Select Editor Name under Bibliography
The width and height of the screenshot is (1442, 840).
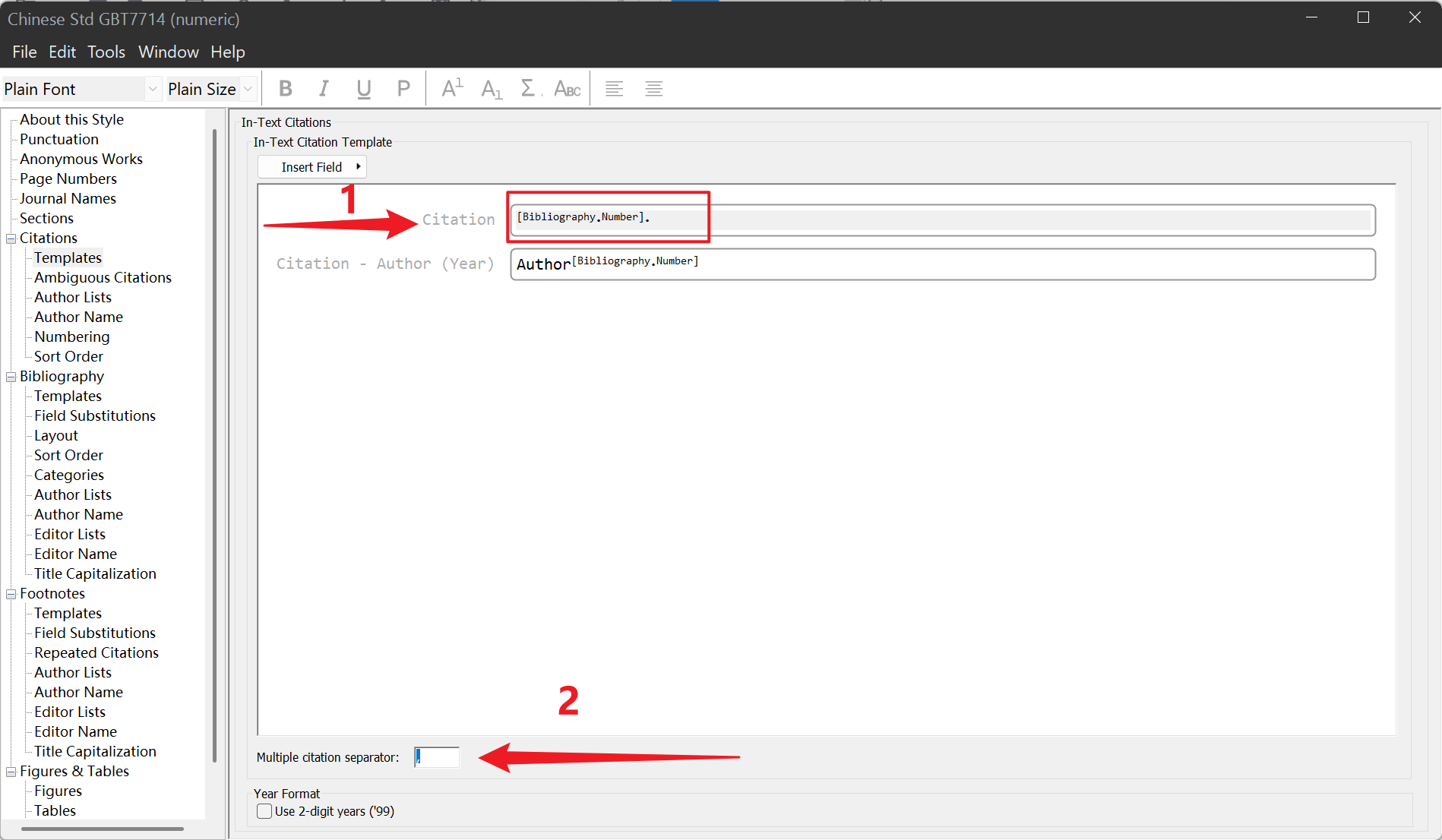[x=75, y=554]
